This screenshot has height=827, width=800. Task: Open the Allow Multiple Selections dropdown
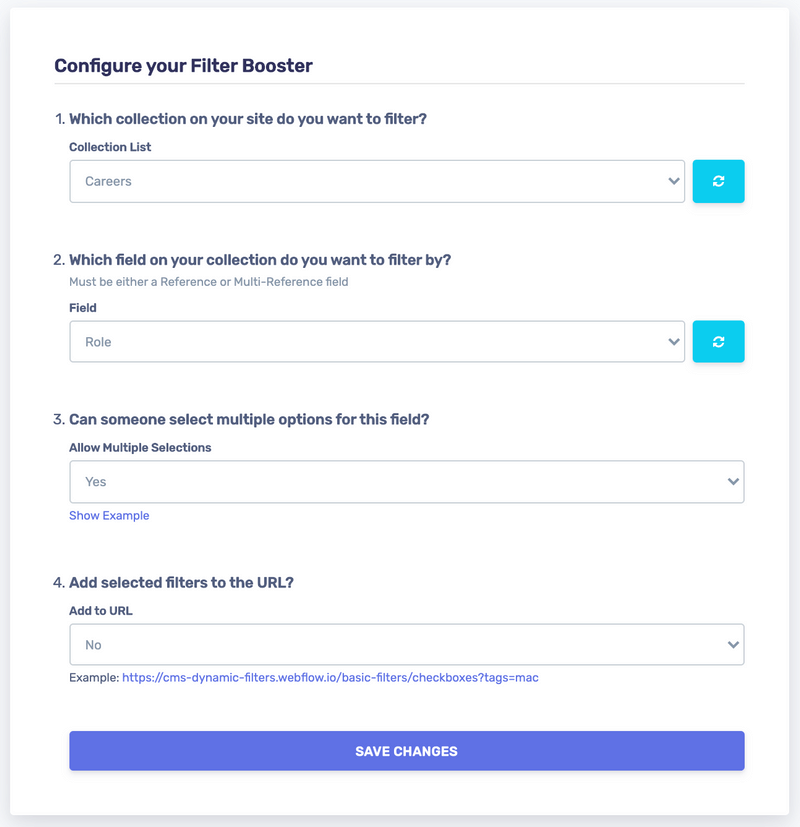point(407,481)
